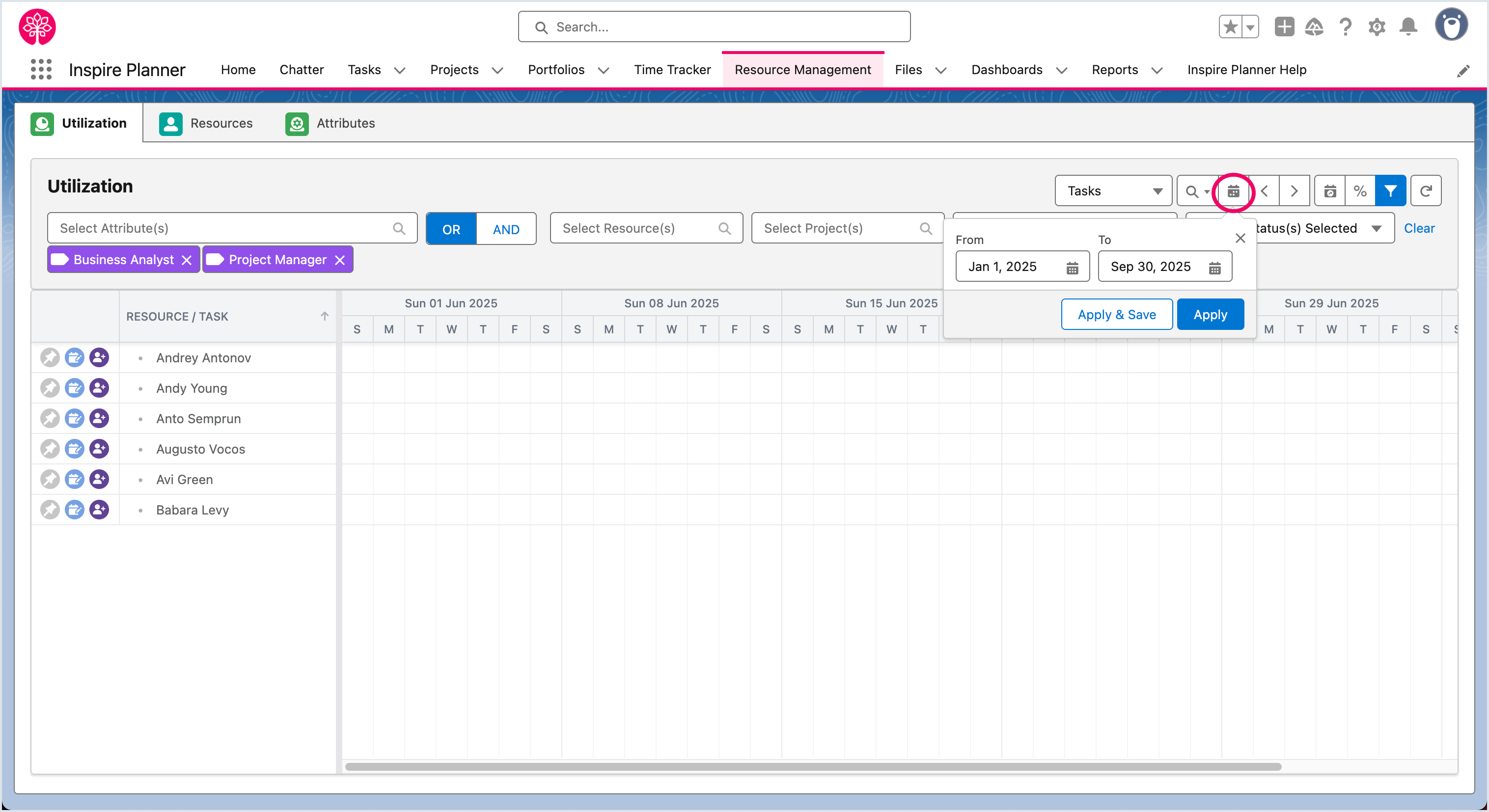
Task: Open the Notifications bell
Action: [x=1408, y=27]
